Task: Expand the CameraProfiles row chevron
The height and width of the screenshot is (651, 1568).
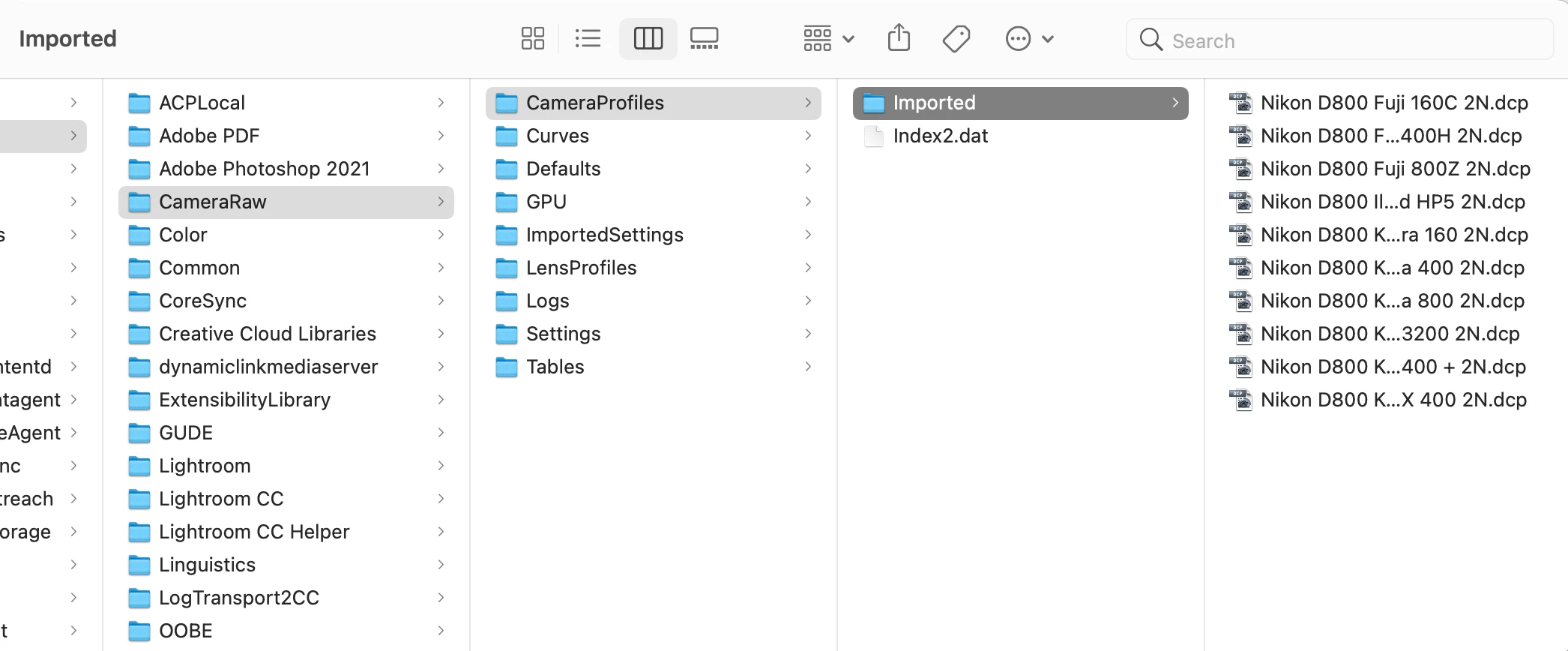Action: [x=808, y=103]
